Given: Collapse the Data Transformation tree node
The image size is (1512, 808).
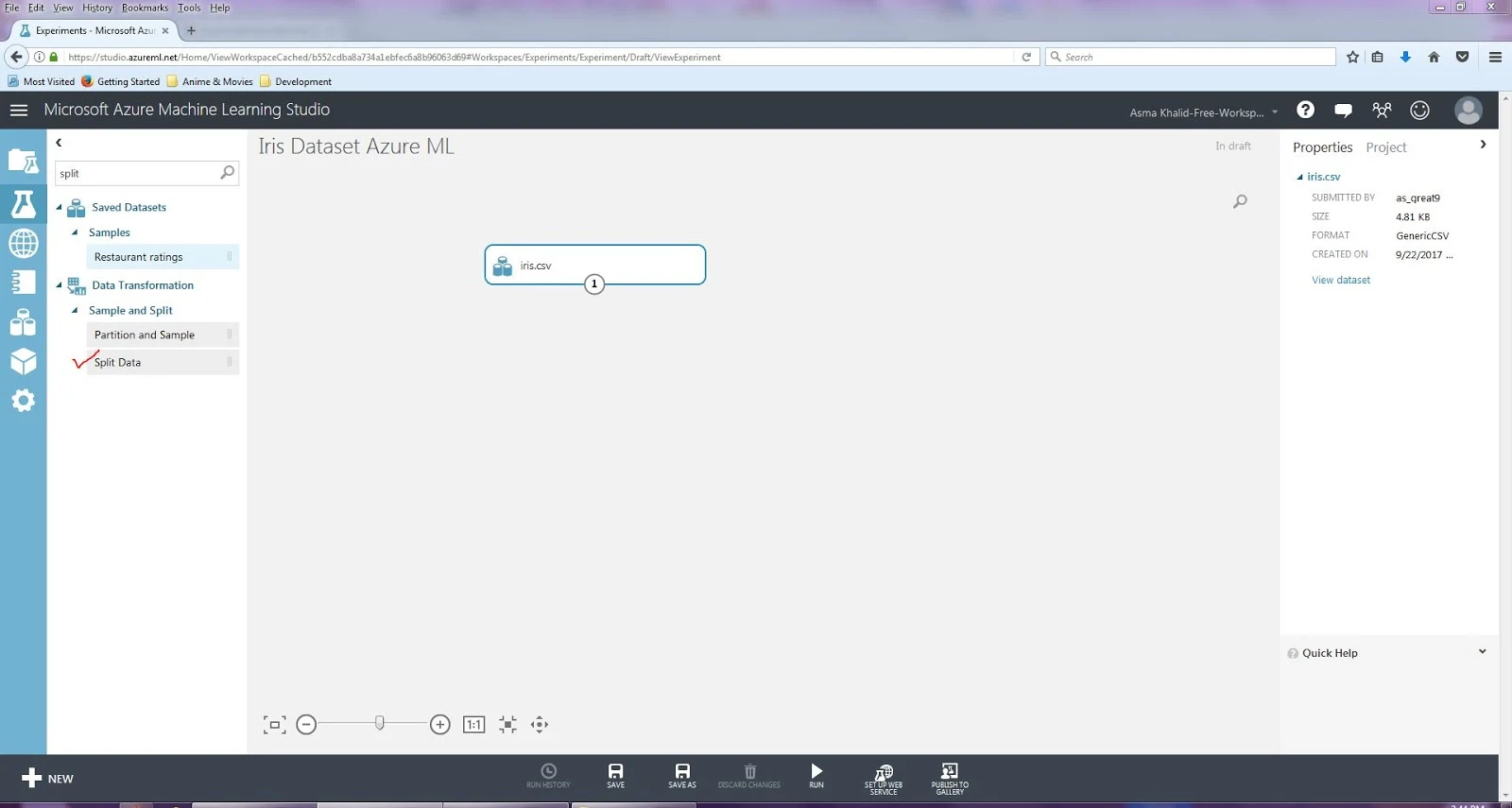Looking at the screenshot, I should (x=59, y=285).
